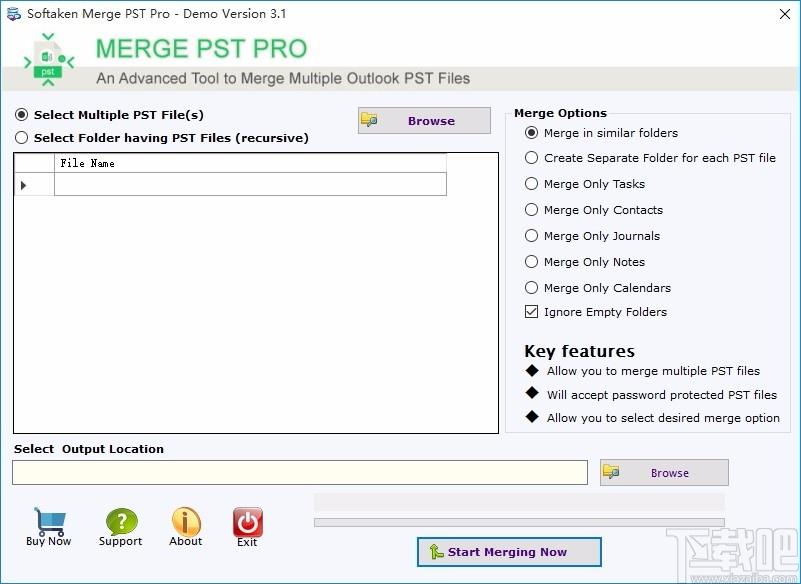Select Merge Only Tasks option

pyautogui.click(x=531, y=184)
